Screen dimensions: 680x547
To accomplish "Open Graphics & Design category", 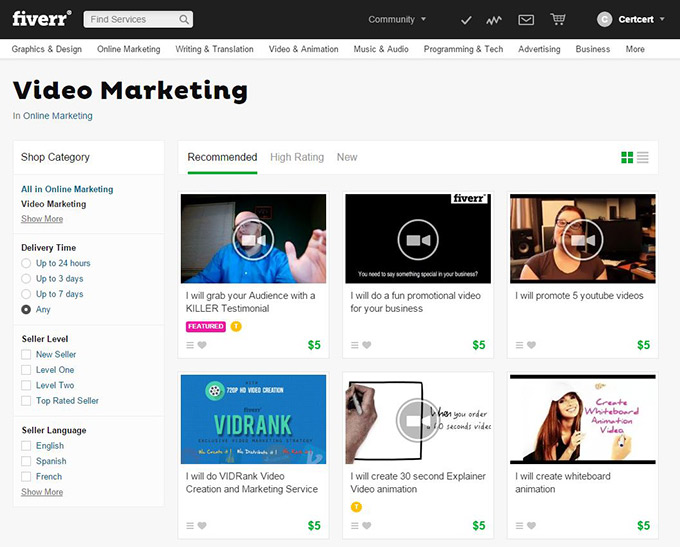I will coord(47,49).
